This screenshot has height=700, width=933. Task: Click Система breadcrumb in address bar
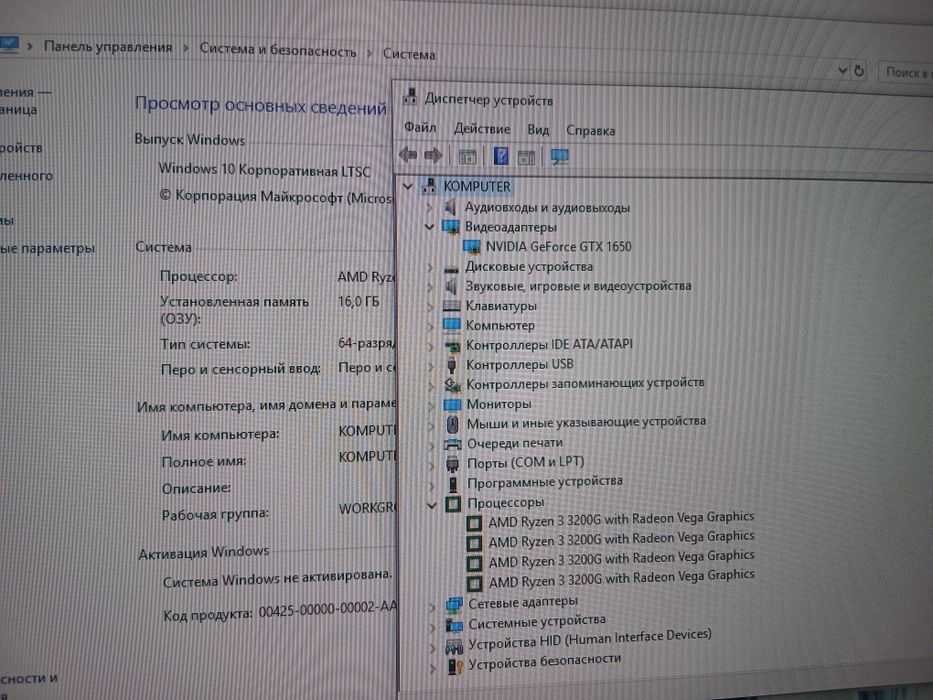[x=409, y=54]
